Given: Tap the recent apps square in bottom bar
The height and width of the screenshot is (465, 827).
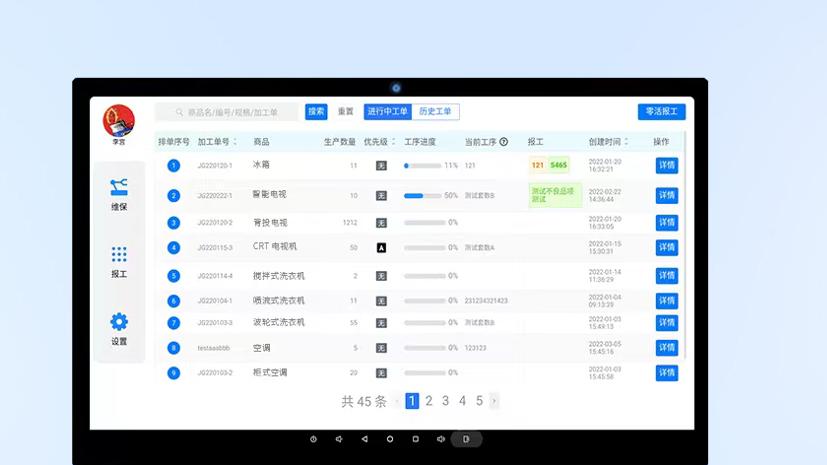Looking at the screenshot, I should click(416, 439).
